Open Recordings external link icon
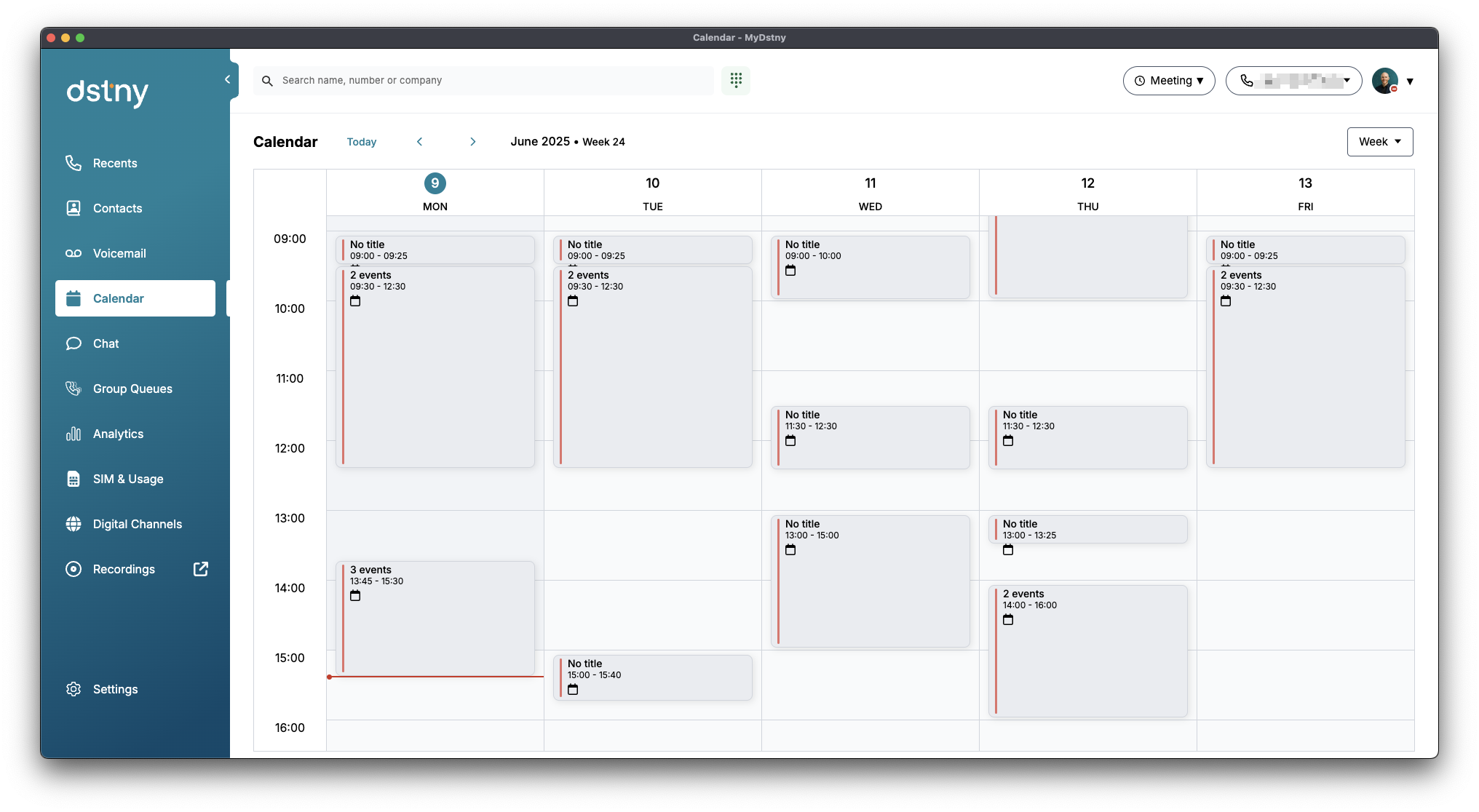 201,569
